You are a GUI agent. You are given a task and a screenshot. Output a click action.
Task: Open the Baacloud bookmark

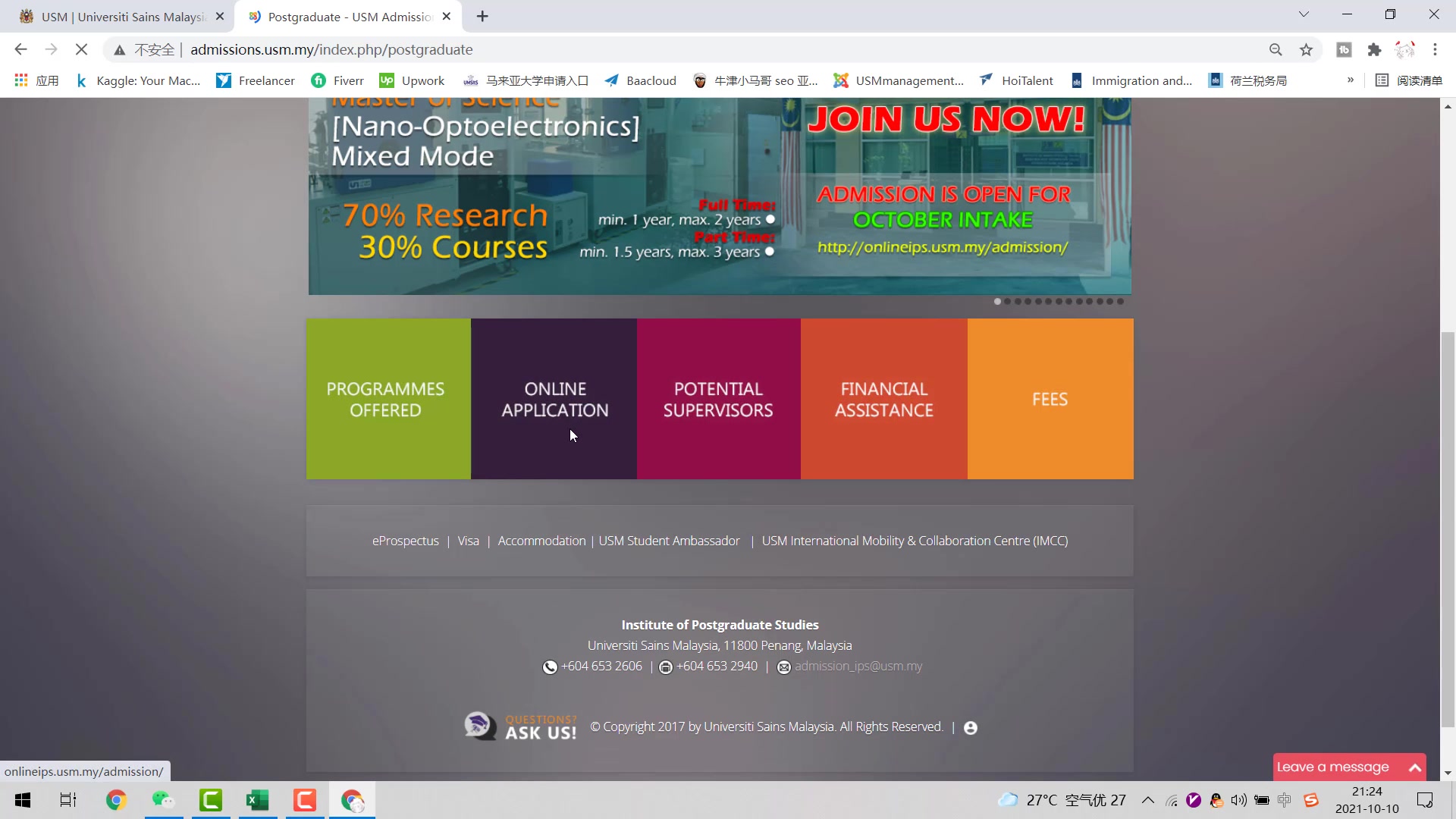point(640,80)
